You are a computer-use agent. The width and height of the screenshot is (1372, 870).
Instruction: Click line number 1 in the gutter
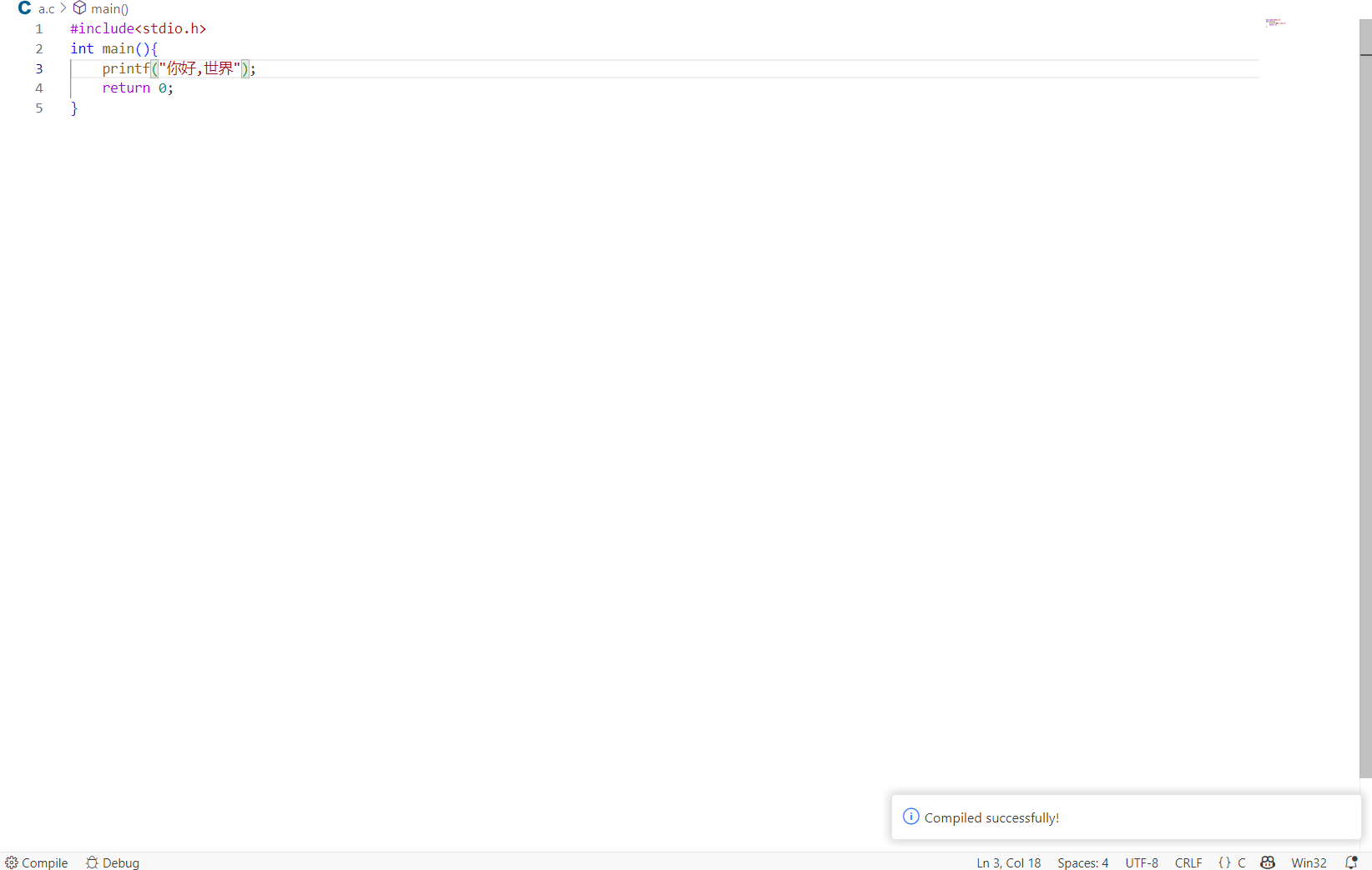39,28
